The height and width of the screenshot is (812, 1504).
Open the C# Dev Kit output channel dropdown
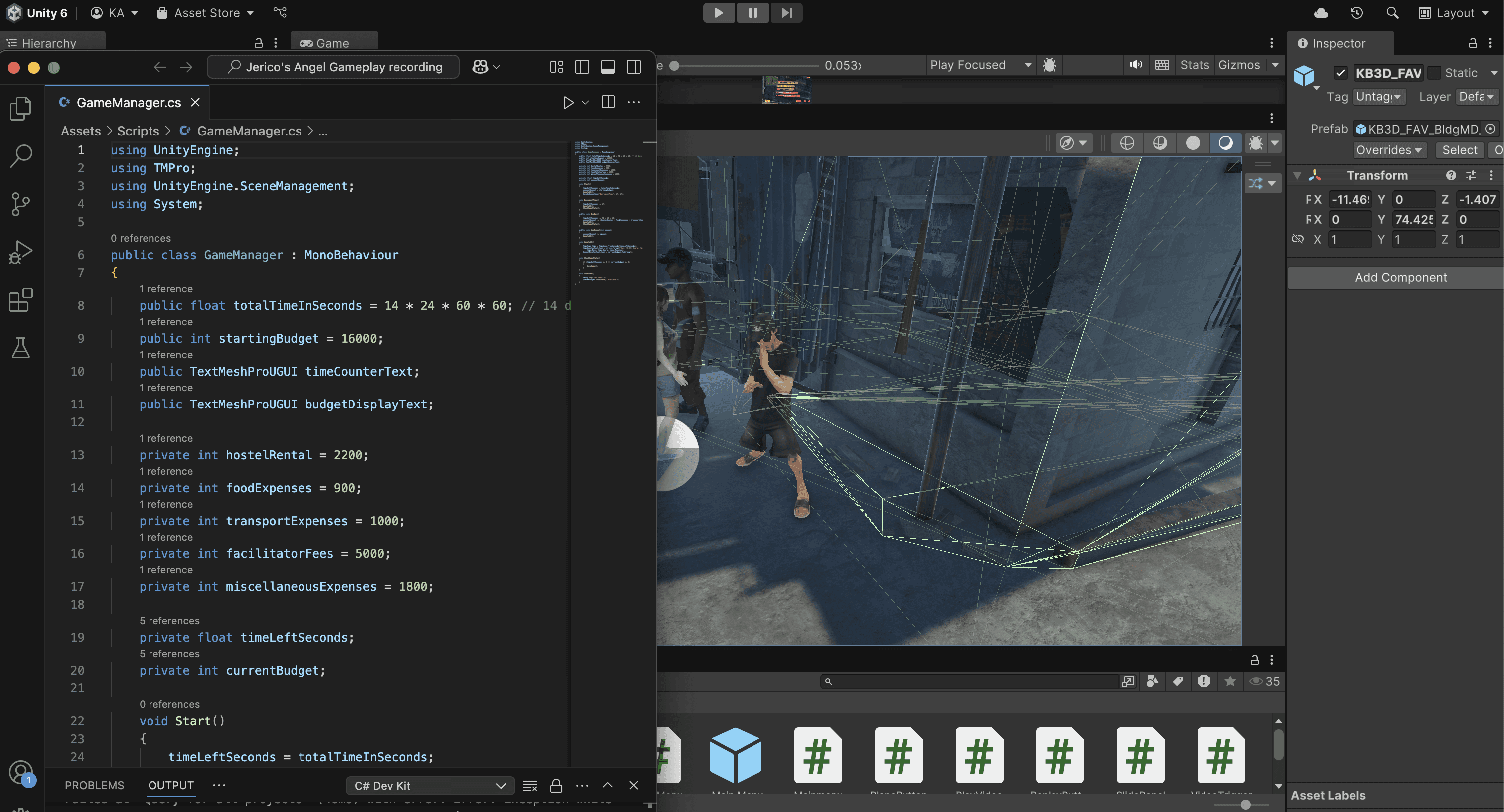430,786
